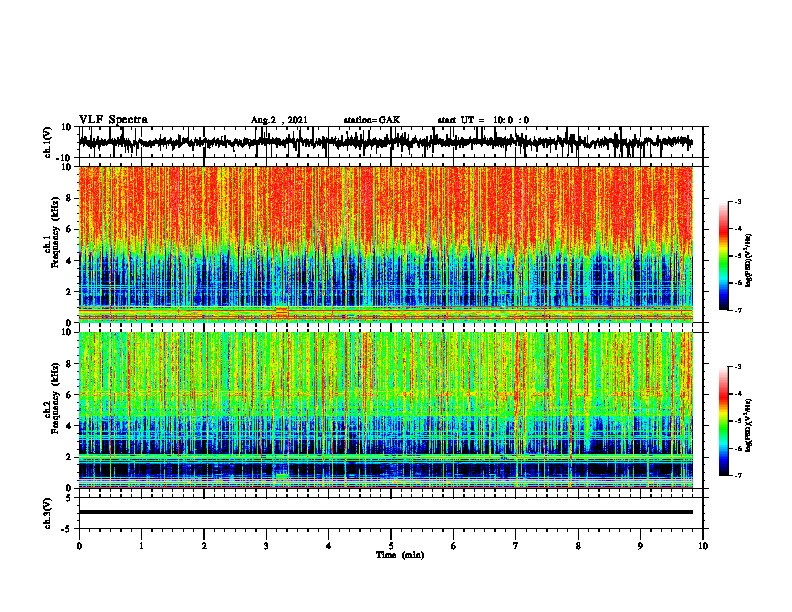Viewport: 792px width, 612px height.
Task: Click time axis tick label "2"
Action: tap(204, 546)
